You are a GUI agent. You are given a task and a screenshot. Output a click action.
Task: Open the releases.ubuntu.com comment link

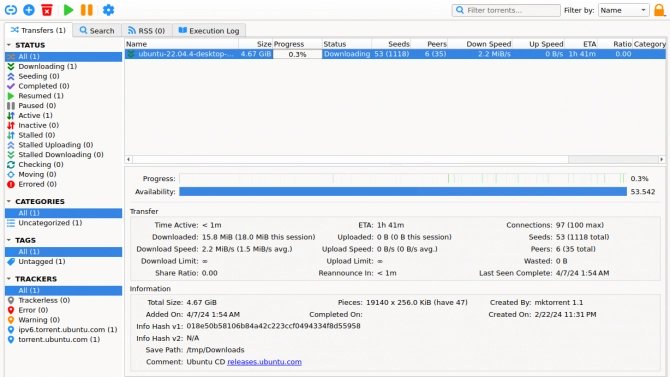(264, 362)
